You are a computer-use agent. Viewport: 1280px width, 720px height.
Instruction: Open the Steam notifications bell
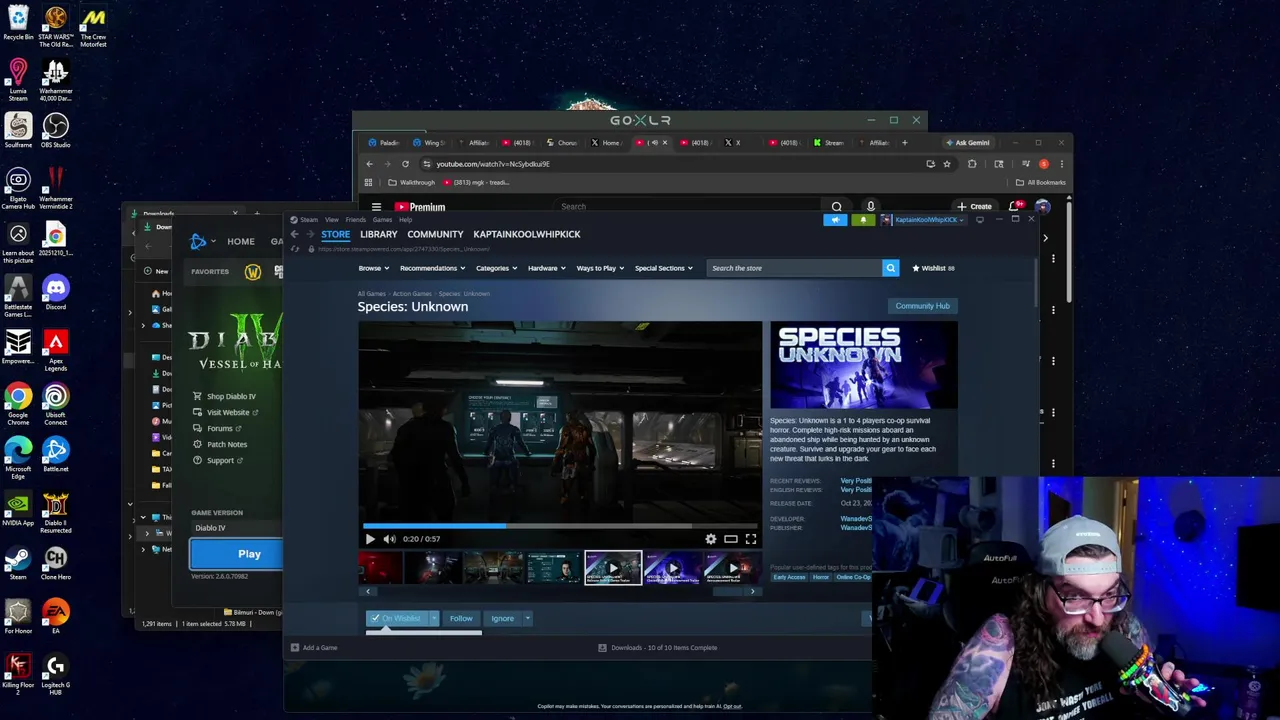[x=862, y=220]
